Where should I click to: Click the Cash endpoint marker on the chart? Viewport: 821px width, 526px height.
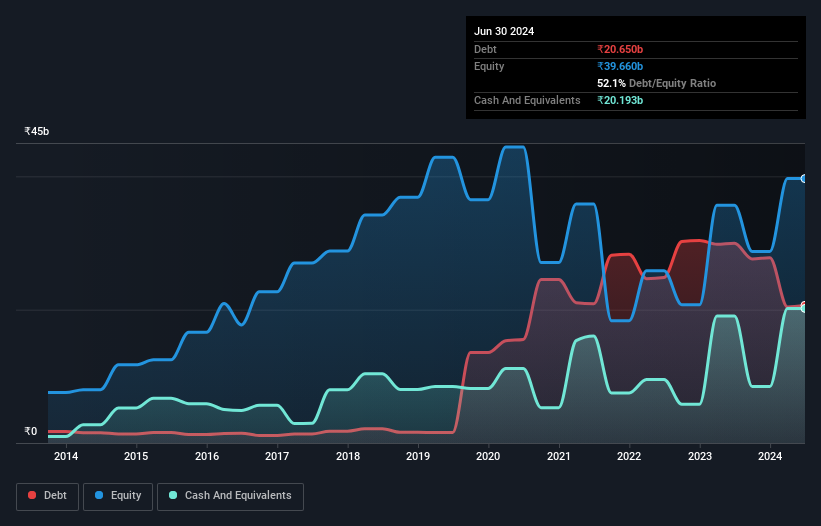[804, 309]
